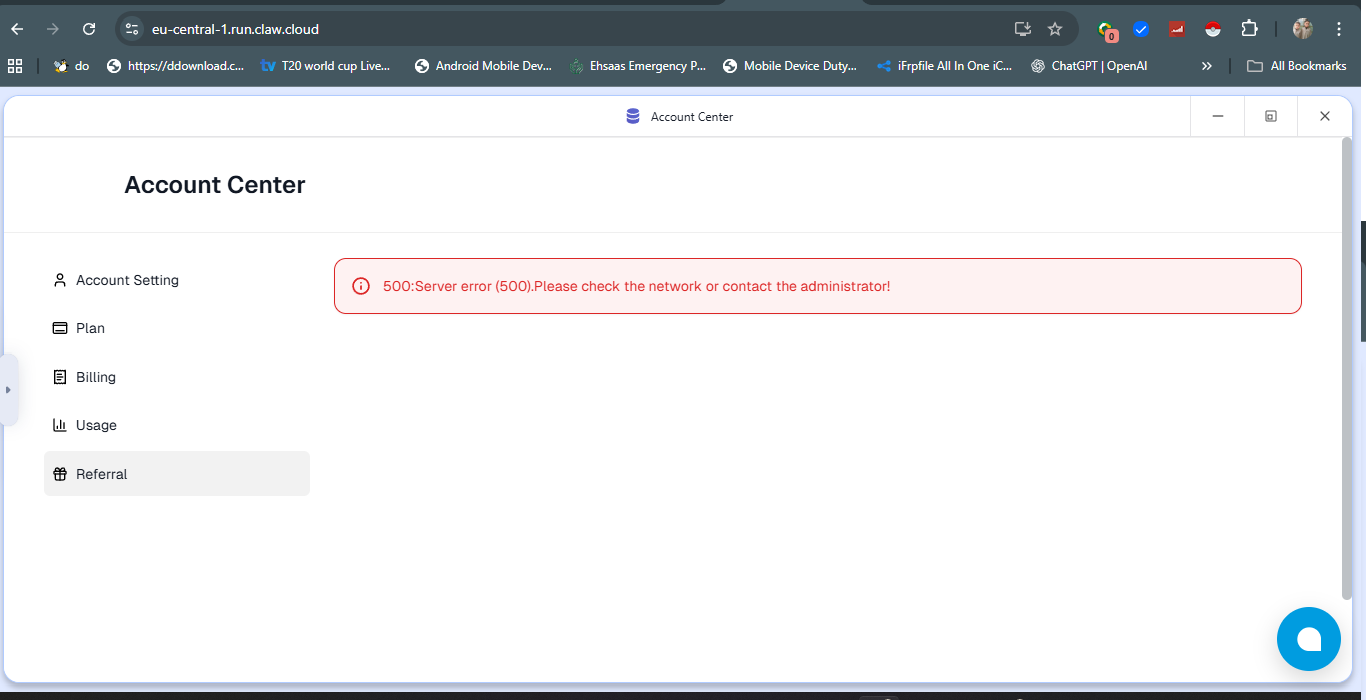Click the Referral gift icon
Image resolution: width=1366 pixels, height=700 pixels.
pos(60,473)
